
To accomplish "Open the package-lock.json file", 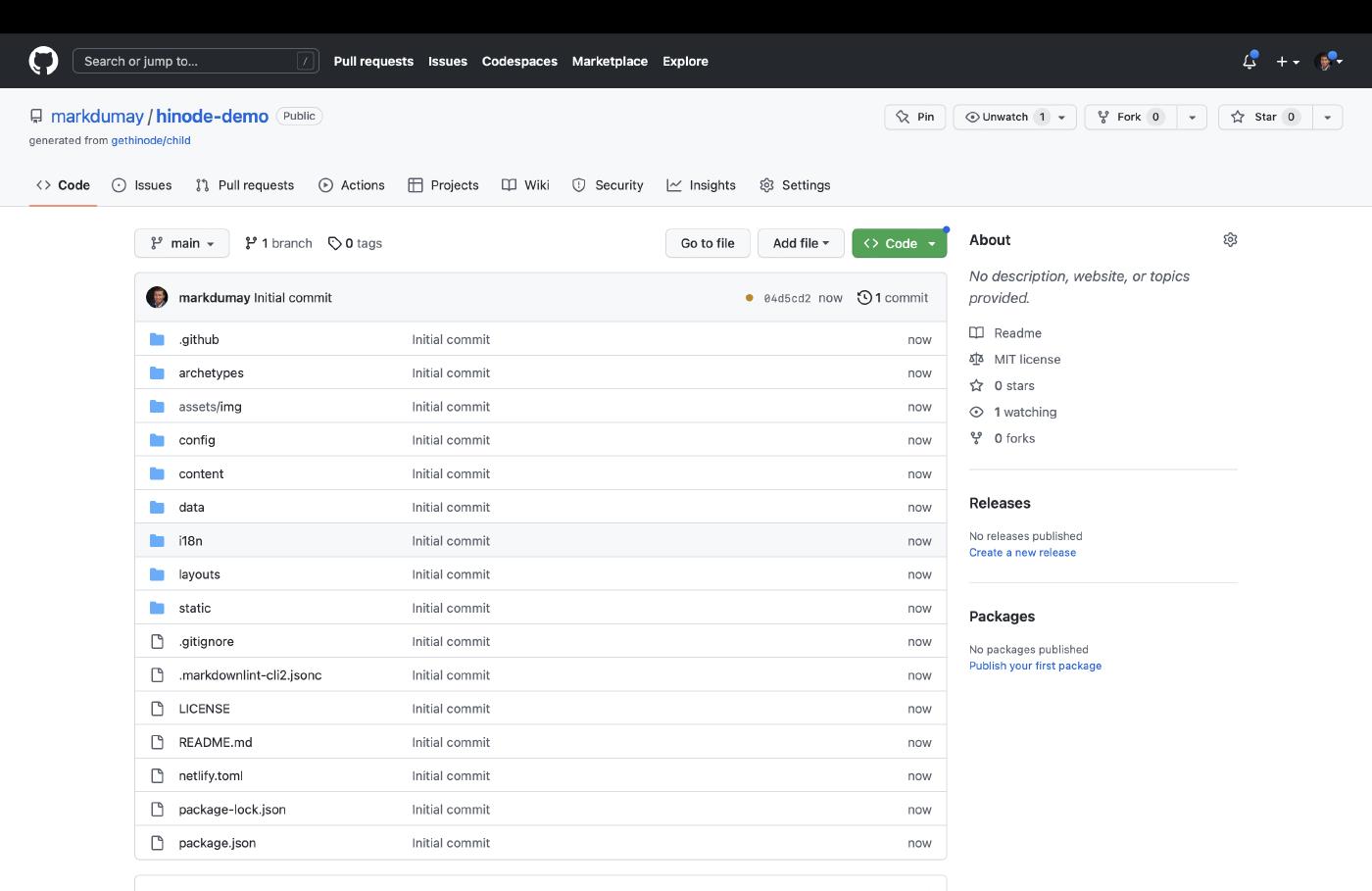I will coord(232,810).
